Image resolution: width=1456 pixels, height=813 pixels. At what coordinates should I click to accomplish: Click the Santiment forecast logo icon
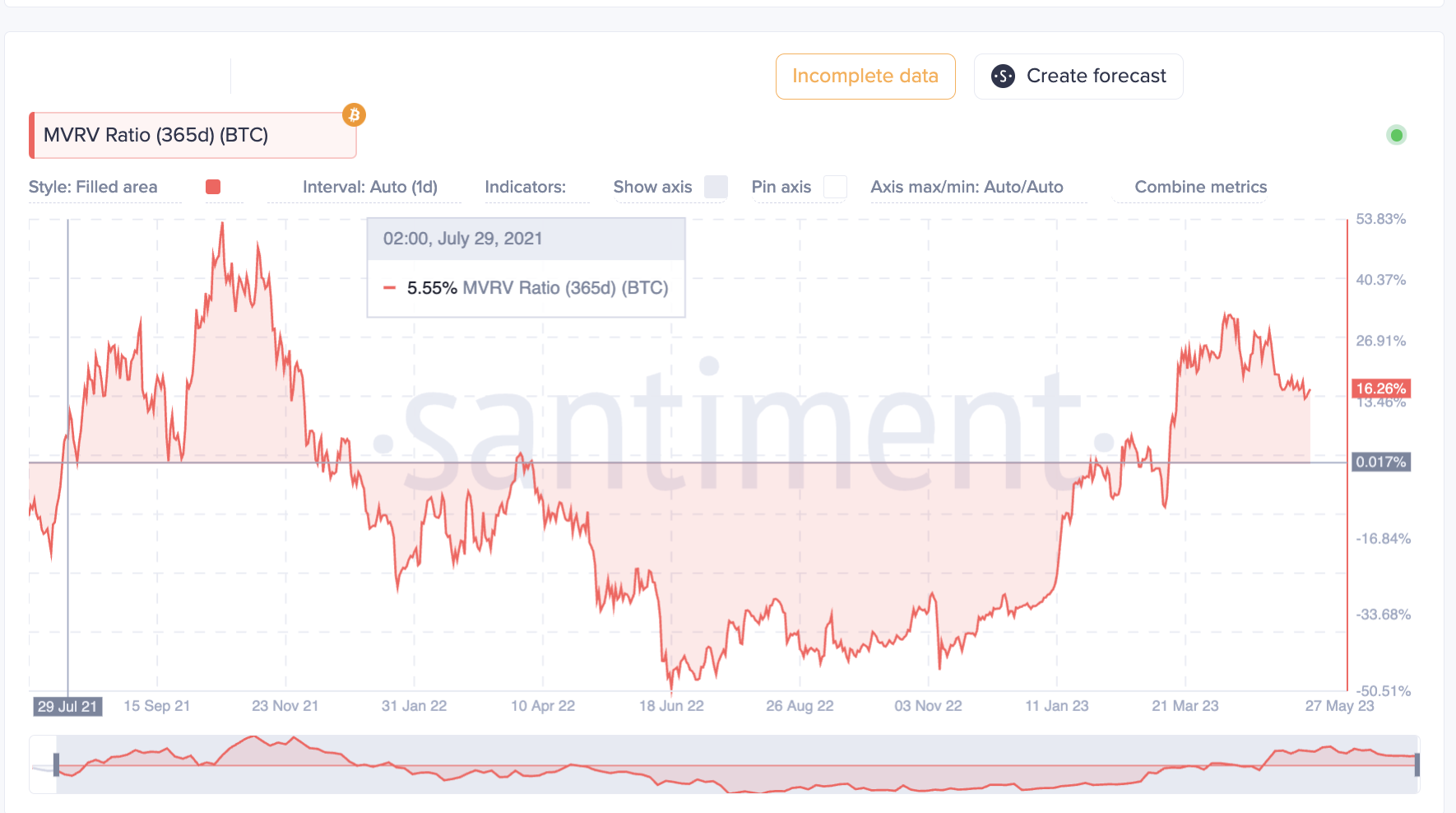click(x=1003, y=77)
